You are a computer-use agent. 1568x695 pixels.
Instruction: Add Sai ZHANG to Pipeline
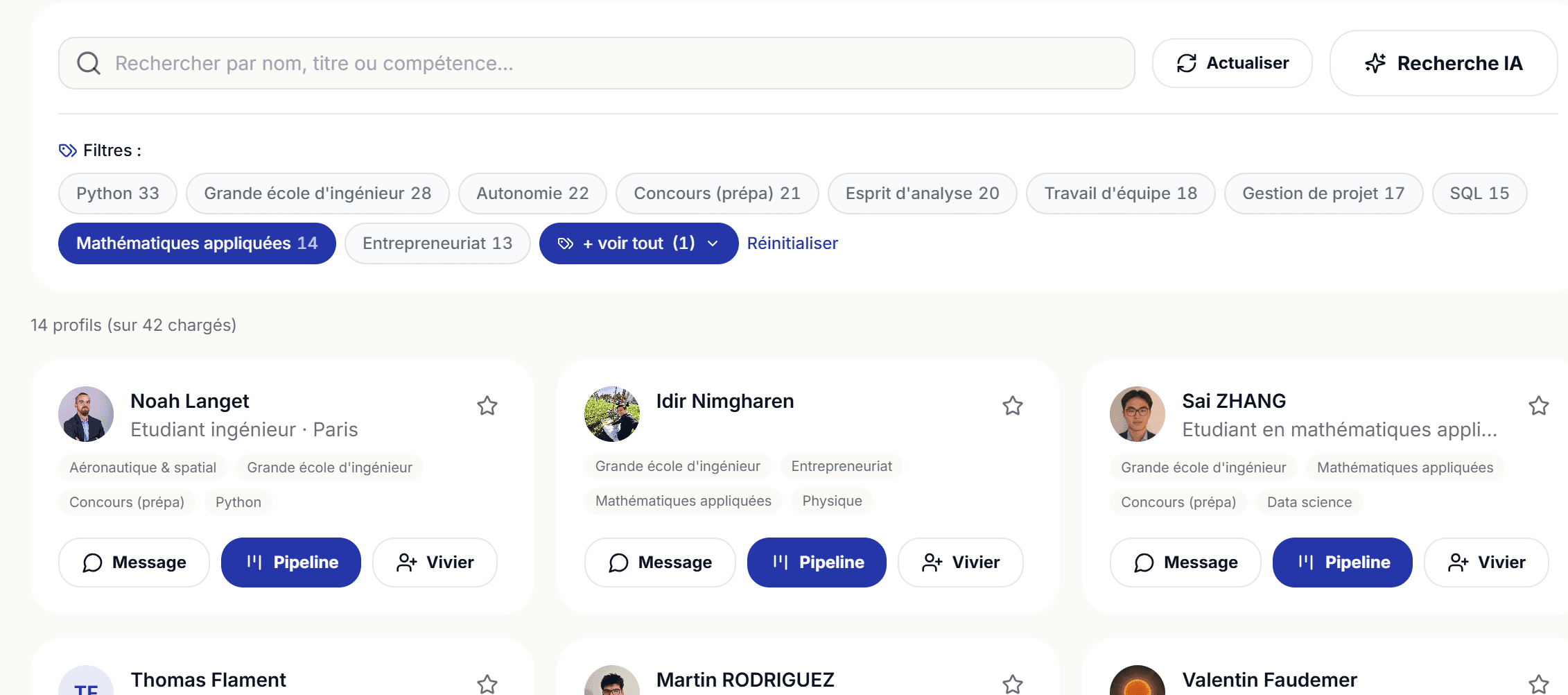coord(1343,563)
